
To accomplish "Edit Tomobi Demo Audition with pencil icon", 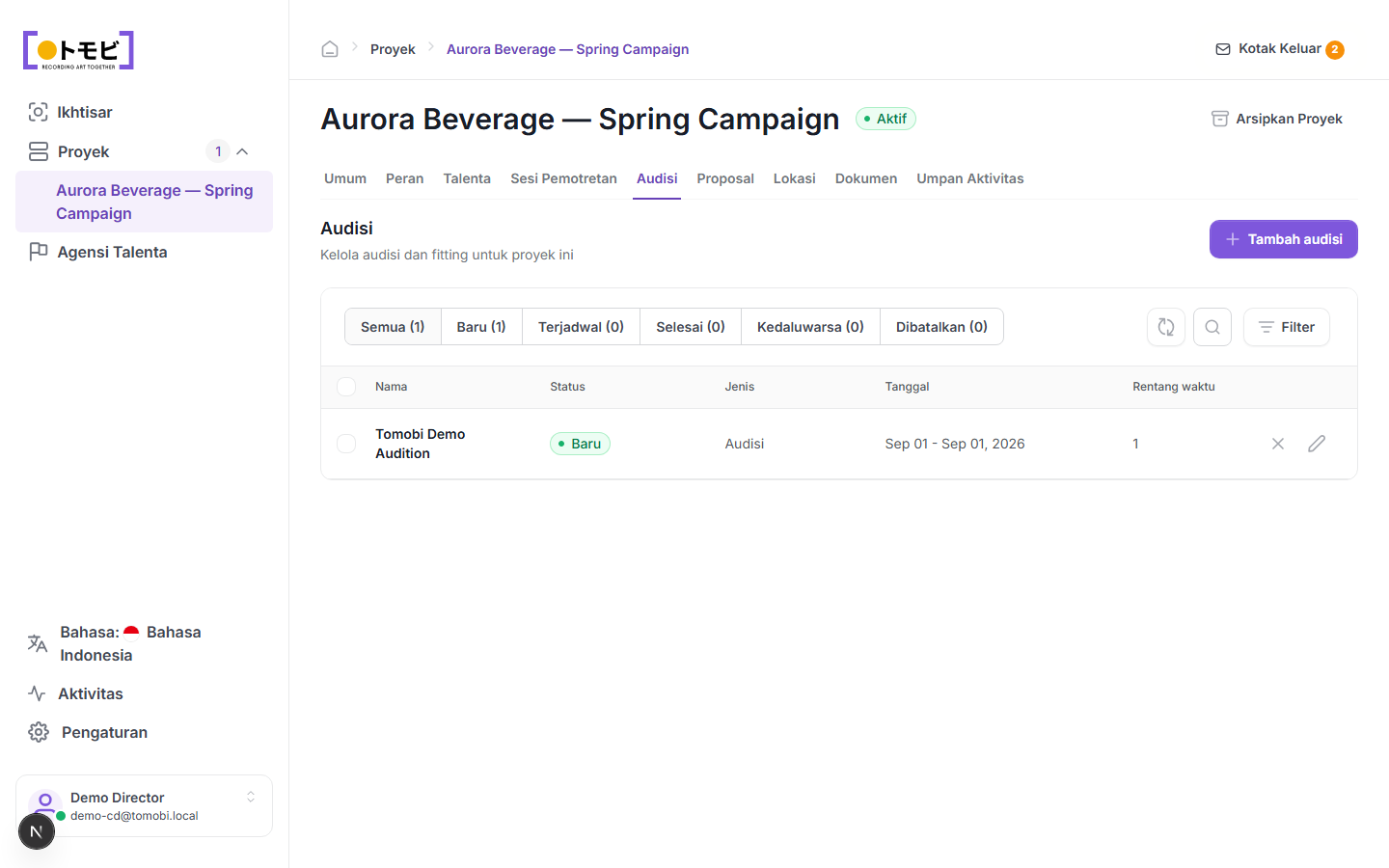I will click(x=1317, y=444).
